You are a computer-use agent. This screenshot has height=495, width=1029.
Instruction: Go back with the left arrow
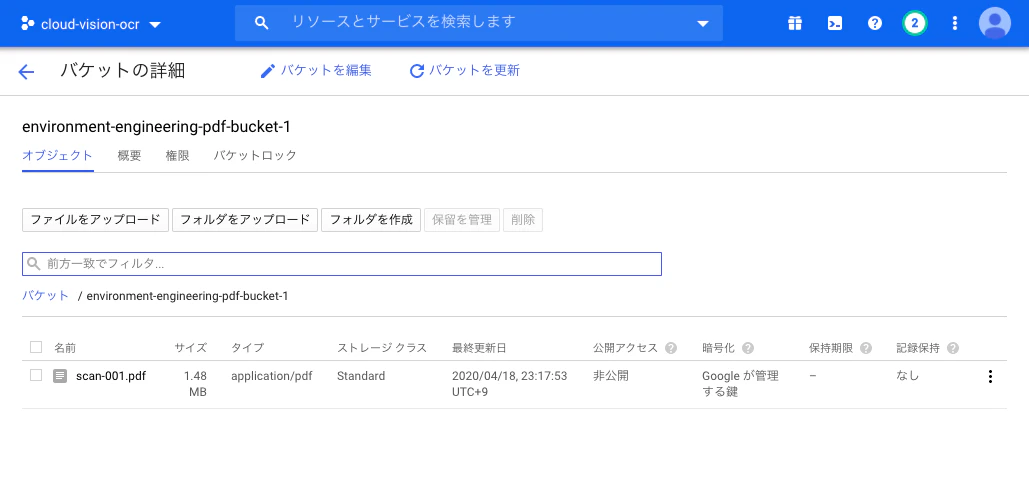click(26, 72)
